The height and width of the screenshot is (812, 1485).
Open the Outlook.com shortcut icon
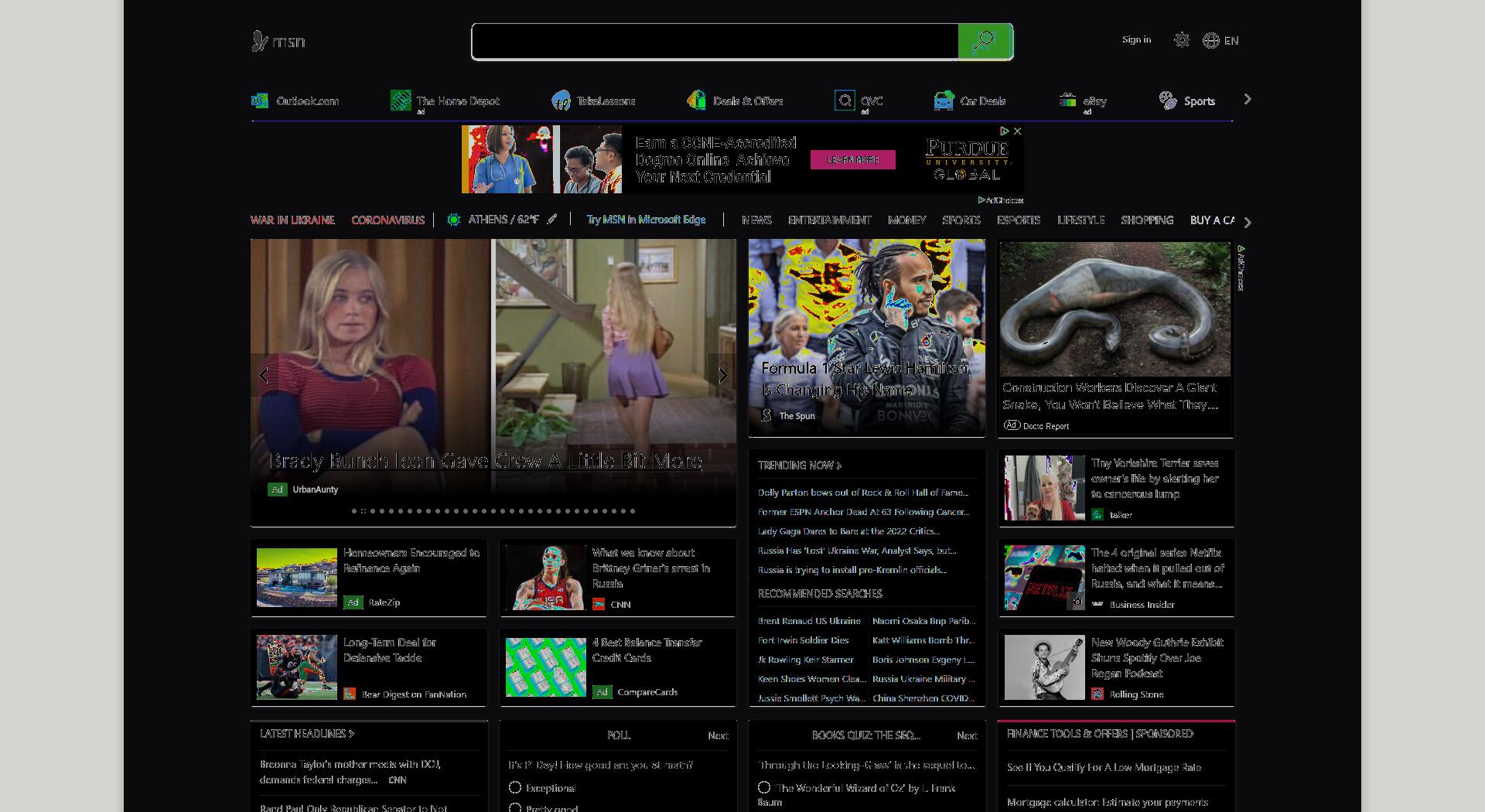click(259, 101)
